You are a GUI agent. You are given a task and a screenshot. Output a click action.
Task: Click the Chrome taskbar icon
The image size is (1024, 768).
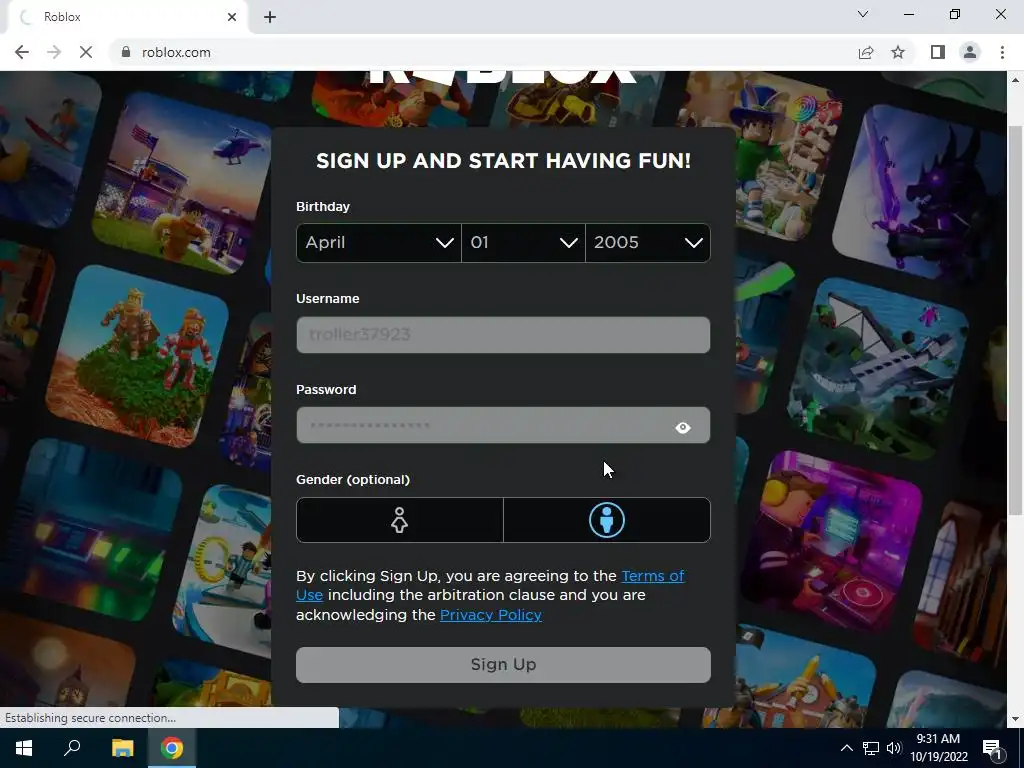(172, 748)
